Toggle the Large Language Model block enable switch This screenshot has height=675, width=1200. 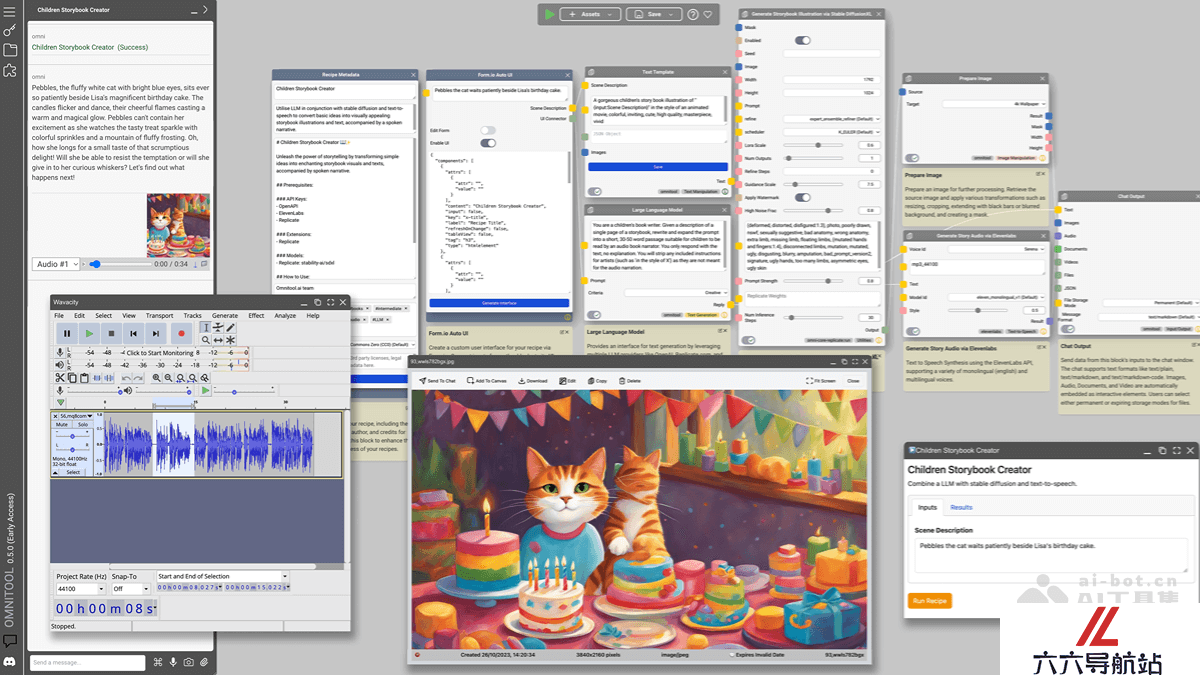click(595, 315)
